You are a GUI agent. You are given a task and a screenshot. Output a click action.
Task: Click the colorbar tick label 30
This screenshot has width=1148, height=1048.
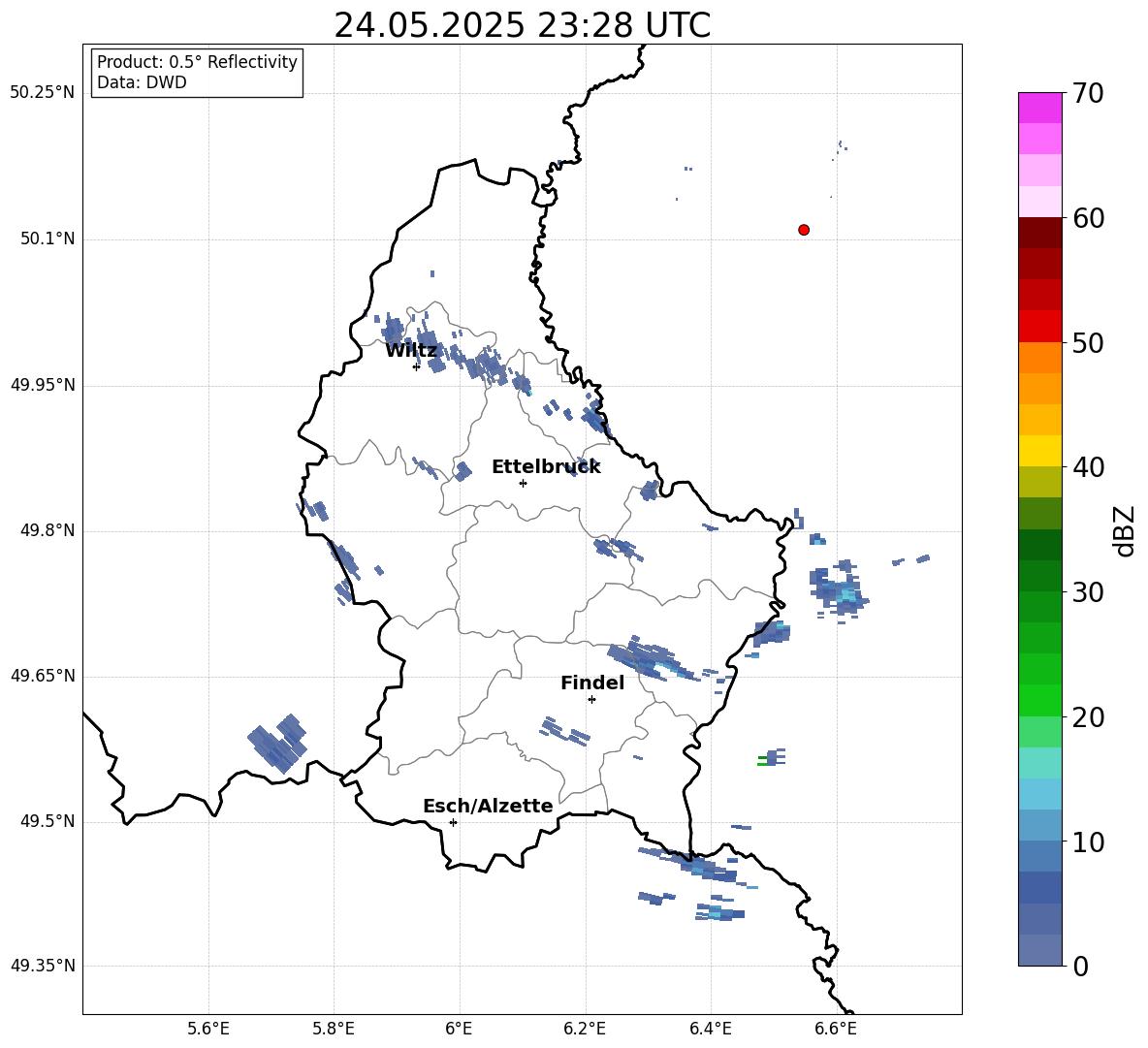point(1087,592)
